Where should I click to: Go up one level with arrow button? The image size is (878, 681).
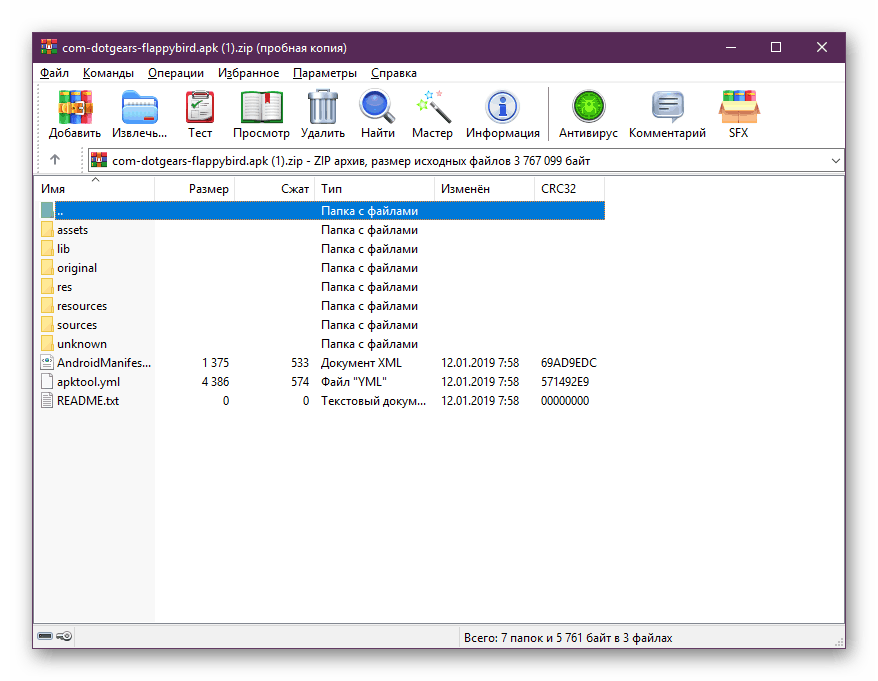55,160
